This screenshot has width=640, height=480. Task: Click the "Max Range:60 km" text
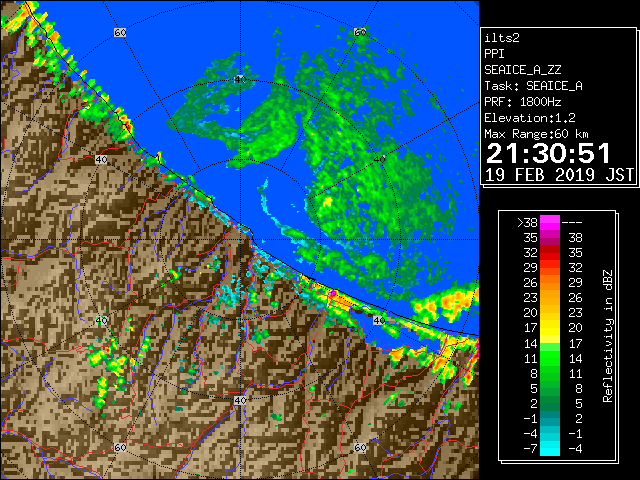pos(536,134)
